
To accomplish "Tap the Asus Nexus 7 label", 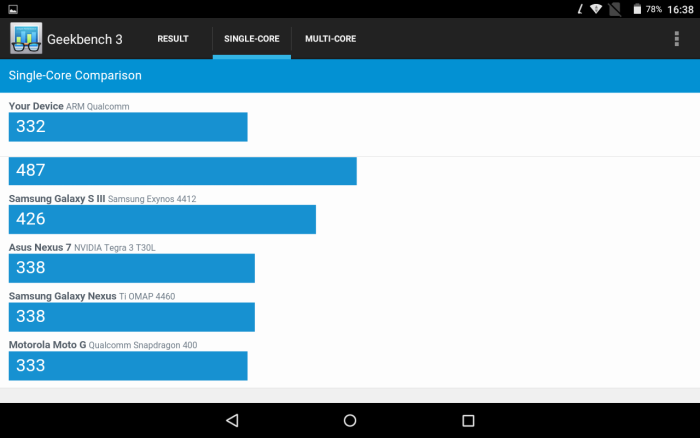I will [82, 247].
